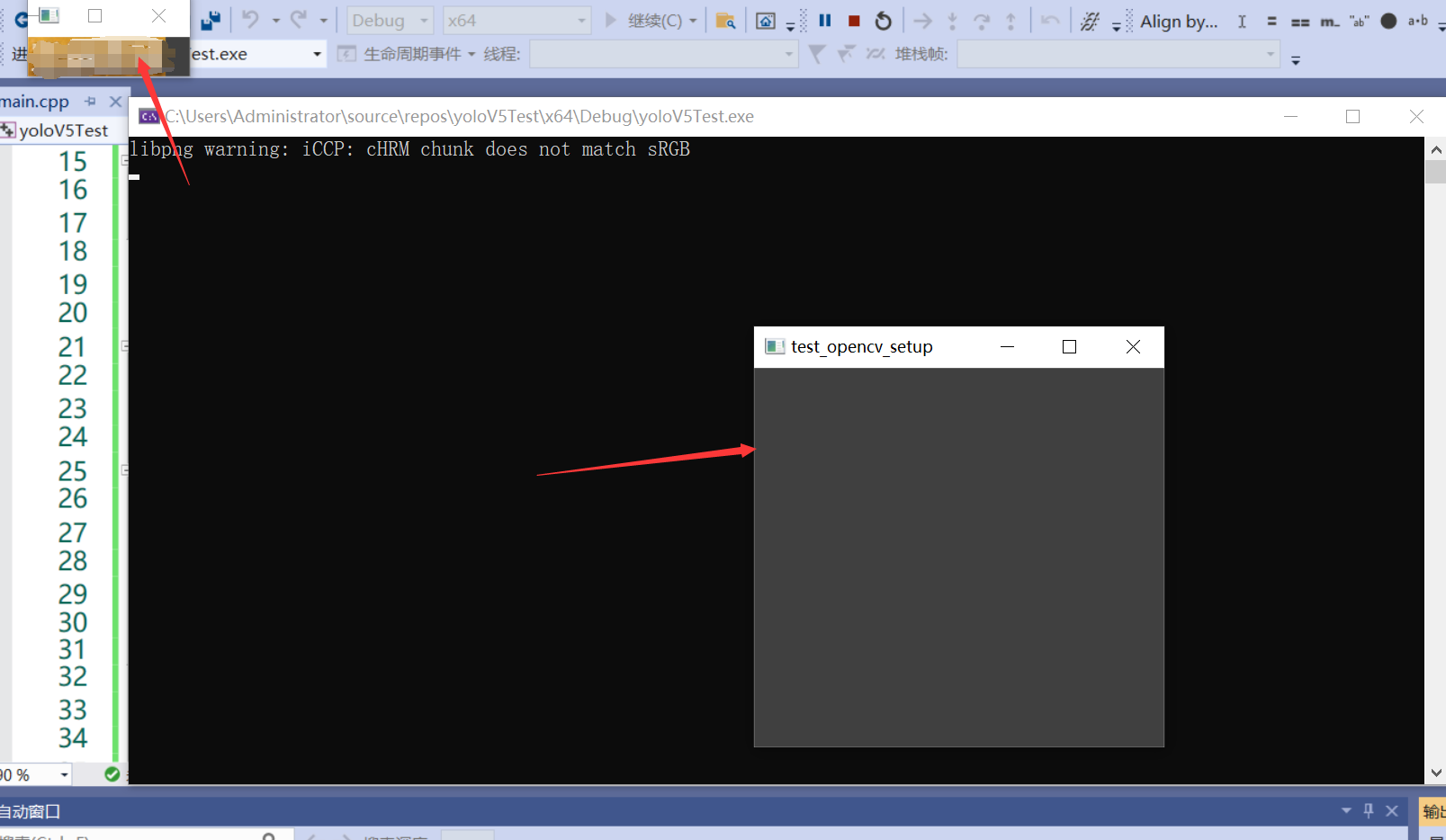
Task: Collapse the code block at line 15
Action: 124,160
